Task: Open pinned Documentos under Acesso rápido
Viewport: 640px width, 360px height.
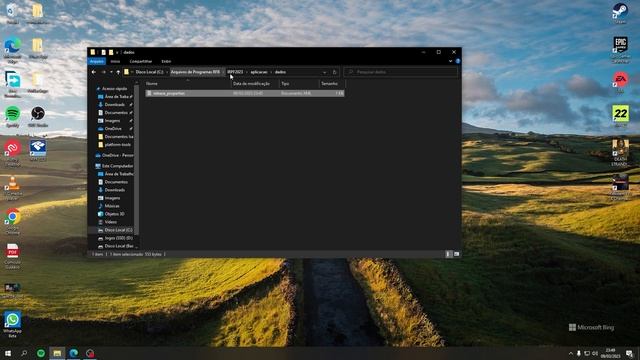Action: (x=116, y=113)
